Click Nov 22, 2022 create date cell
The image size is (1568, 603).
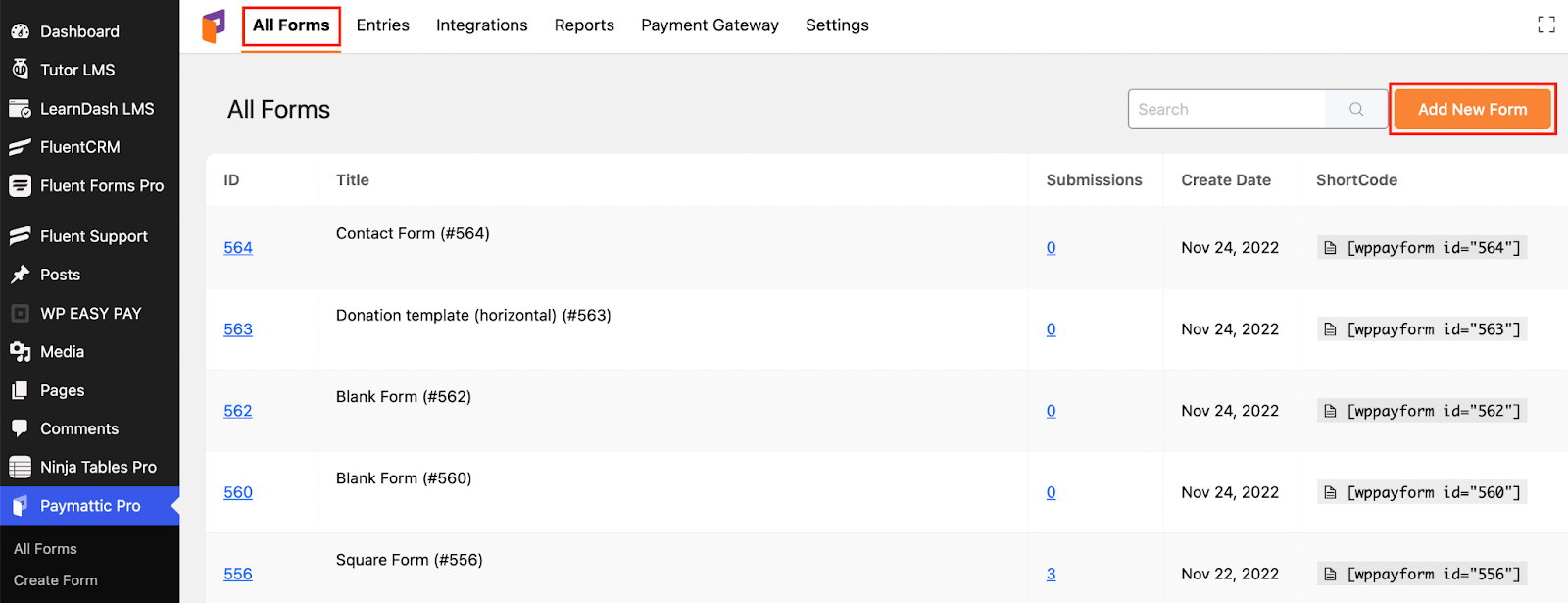[x=1230, y=574]
